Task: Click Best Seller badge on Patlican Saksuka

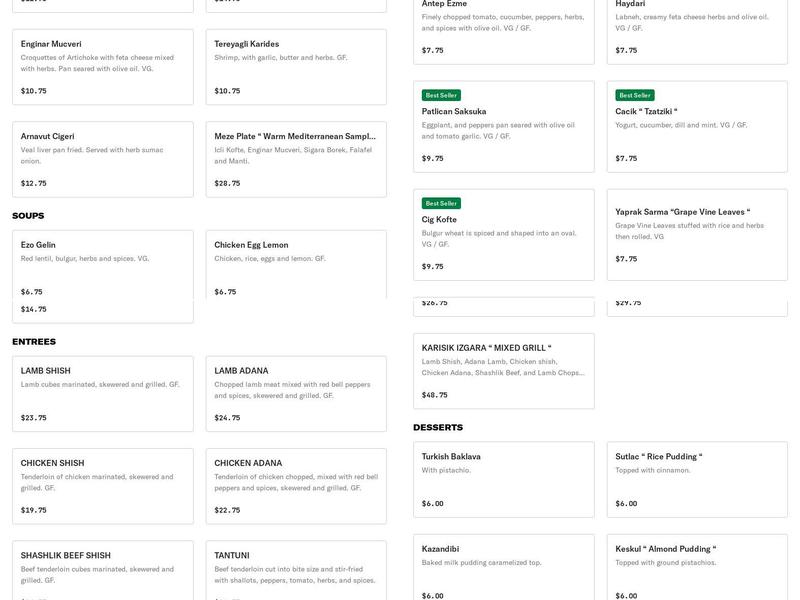Action: pos(441,95)
